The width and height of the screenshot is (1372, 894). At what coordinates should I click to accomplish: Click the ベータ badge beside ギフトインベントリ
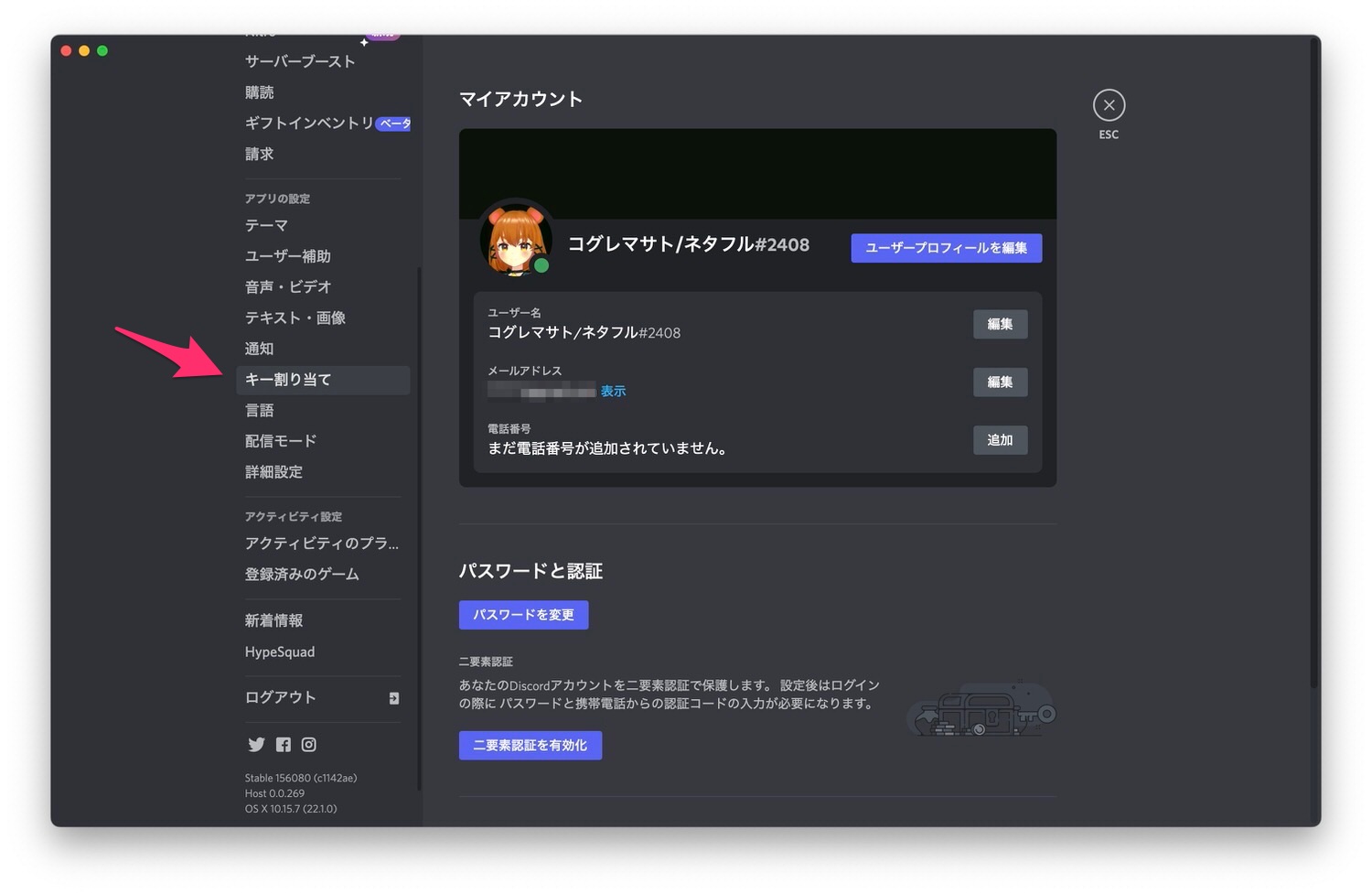(x=393, y=124)
